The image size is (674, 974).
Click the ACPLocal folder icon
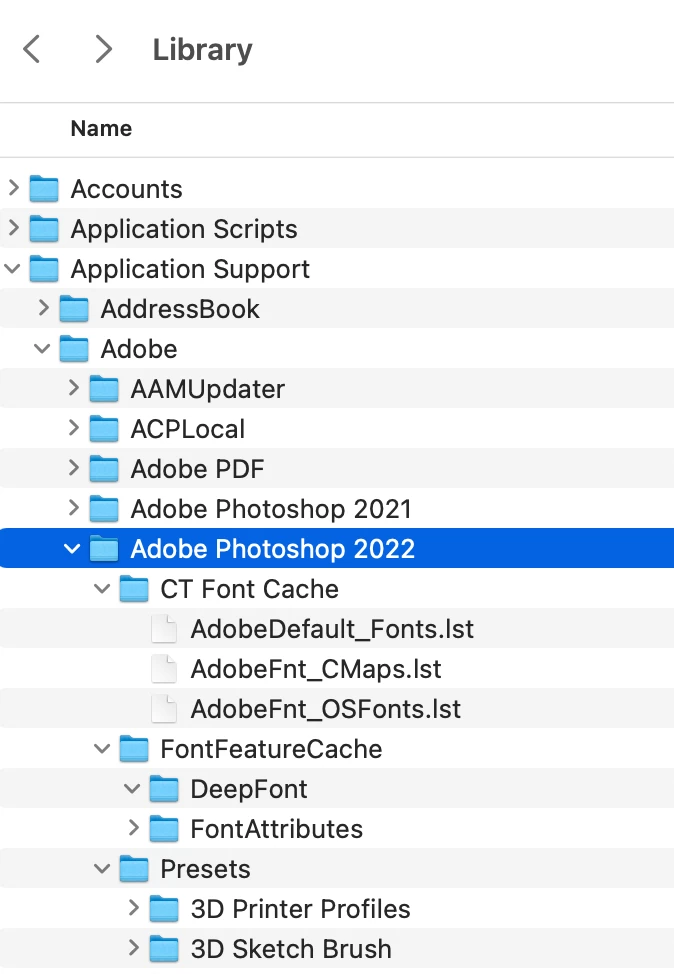coord(104,429)
